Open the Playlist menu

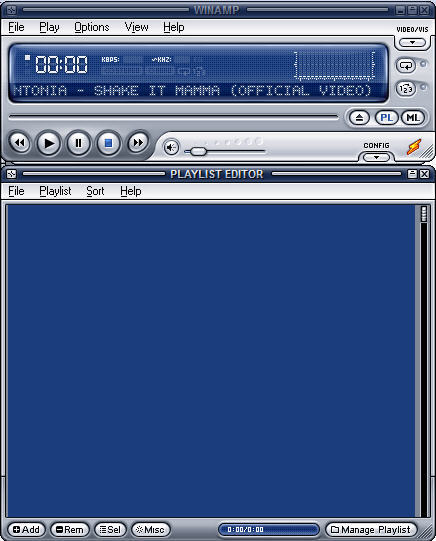pyautogui.click(x=55, y=191)
